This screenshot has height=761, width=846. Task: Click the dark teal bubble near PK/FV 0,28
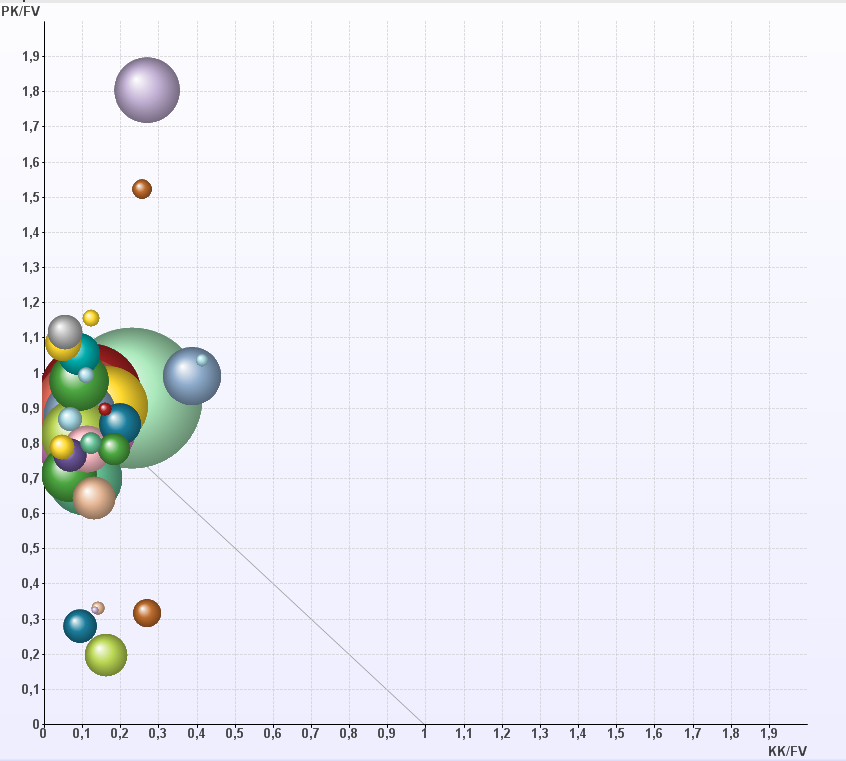tap(80, 626)
